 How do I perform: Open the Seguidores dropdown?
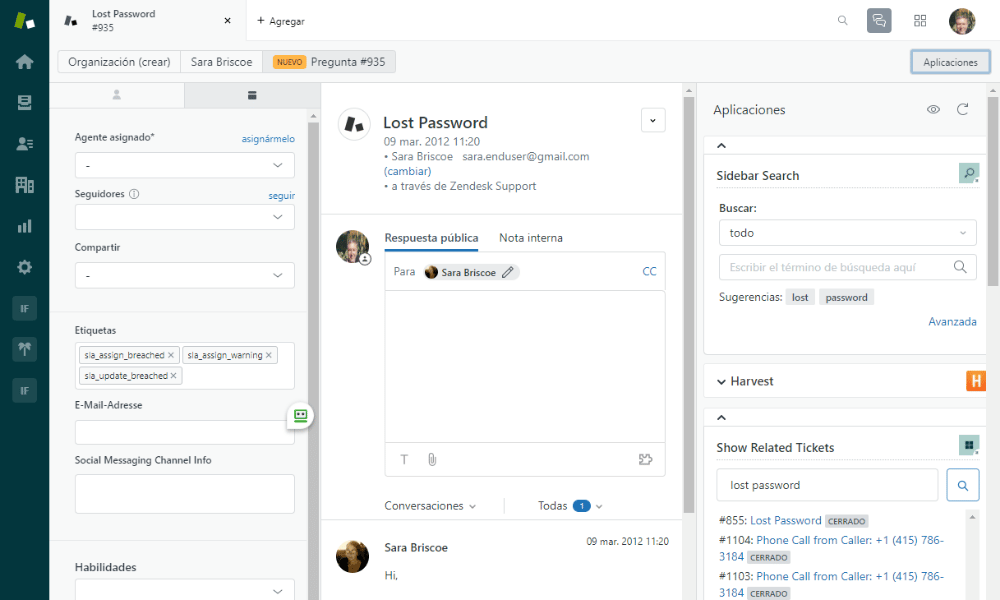pos(184,217)
